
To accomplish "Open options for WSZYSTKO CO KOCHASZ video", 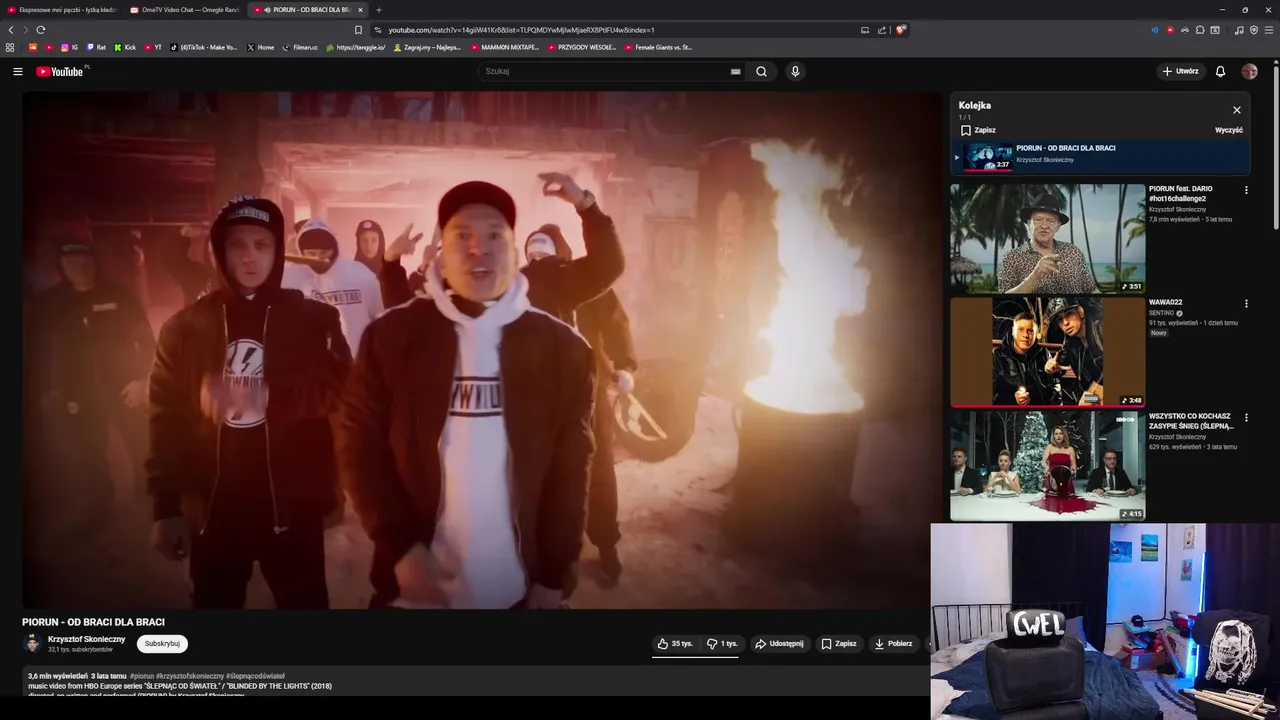I will [x=1246, y=417].
